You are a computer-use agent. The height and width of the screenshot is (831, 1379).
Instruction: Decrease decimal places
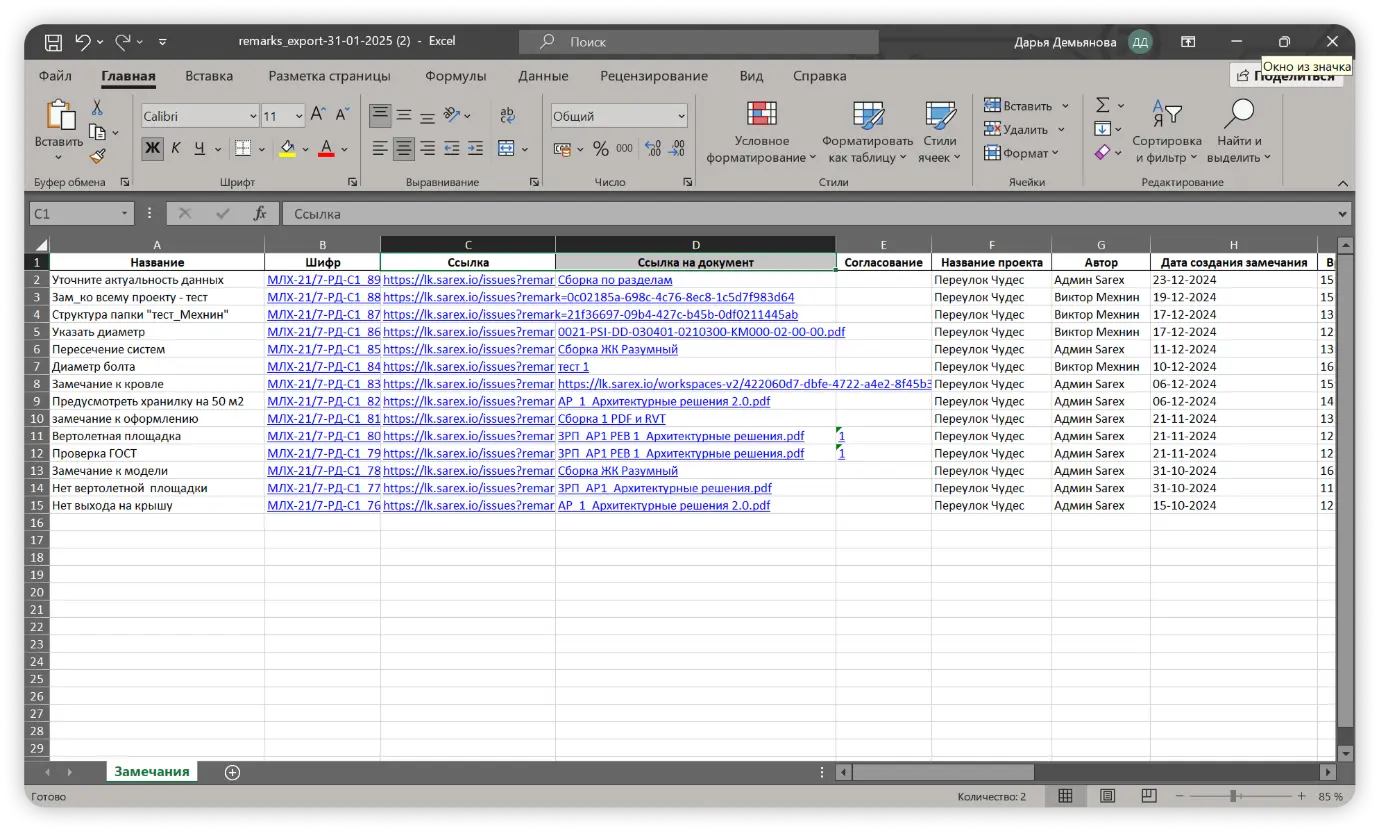point(677,149)
